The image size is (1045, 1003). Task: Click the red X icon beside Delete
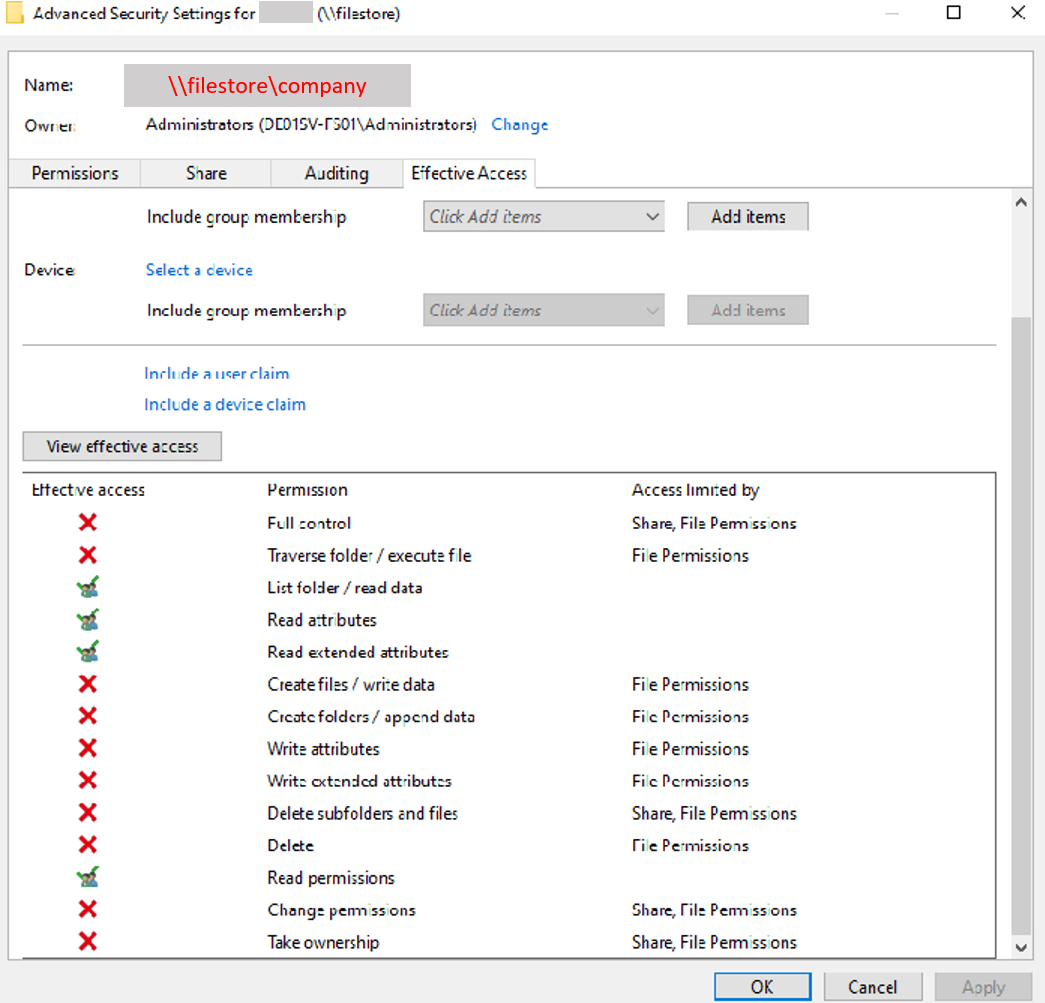(x=87, y=845)
